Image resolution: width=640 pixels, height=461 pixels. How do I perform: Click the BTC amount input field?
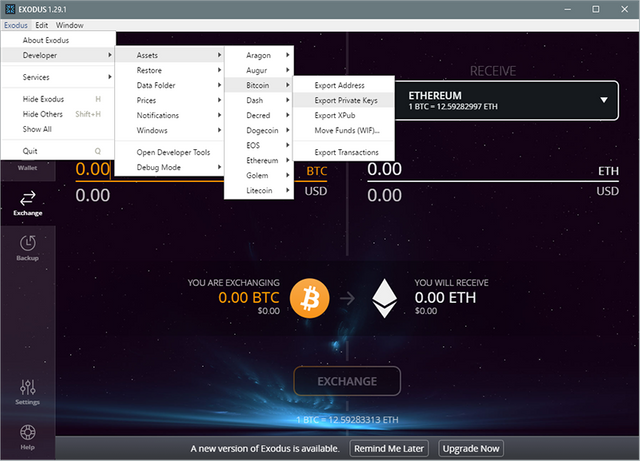point(201,169)
